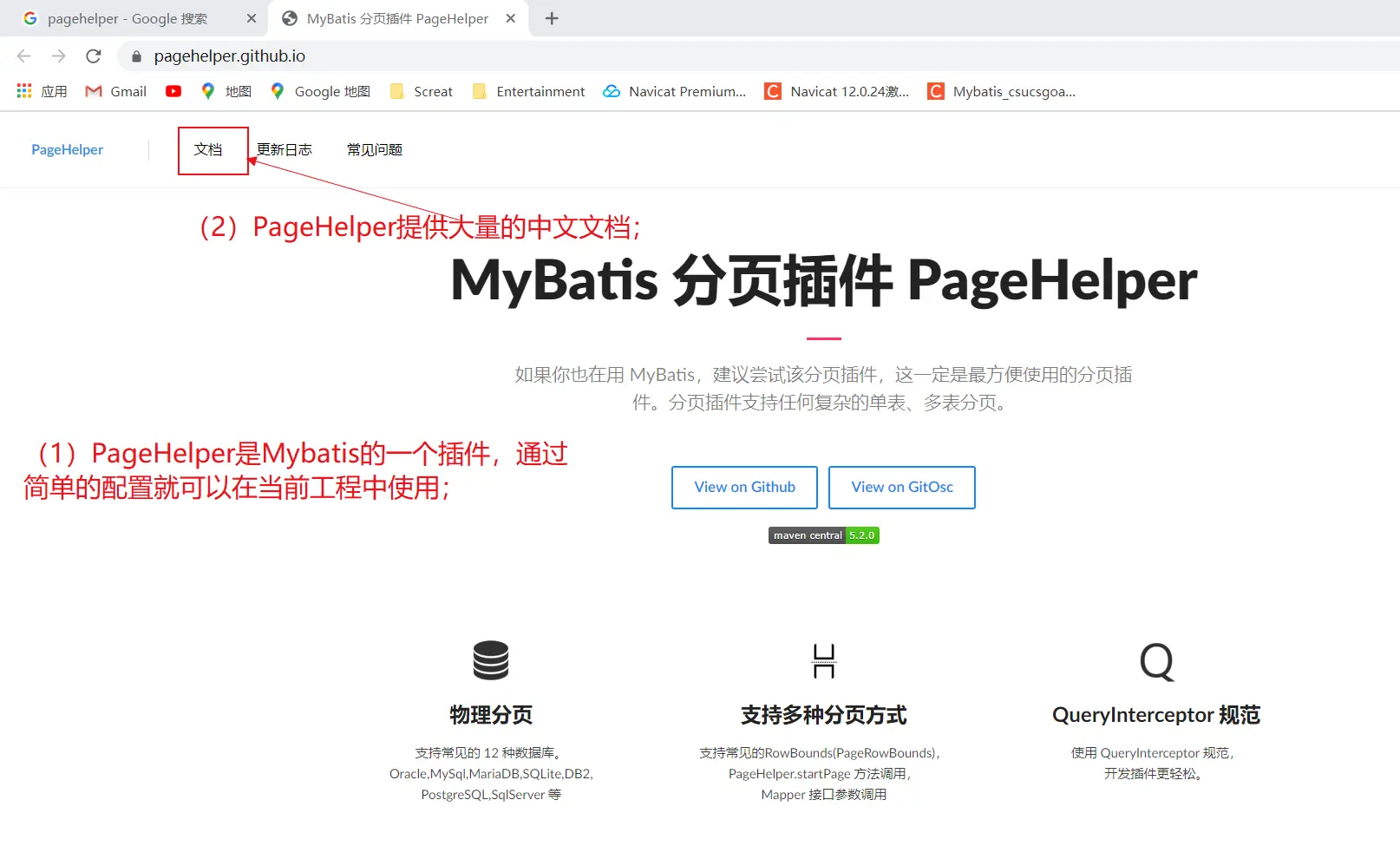Click the PageHelper logo link
The image size is (1400, 846).
67,150
